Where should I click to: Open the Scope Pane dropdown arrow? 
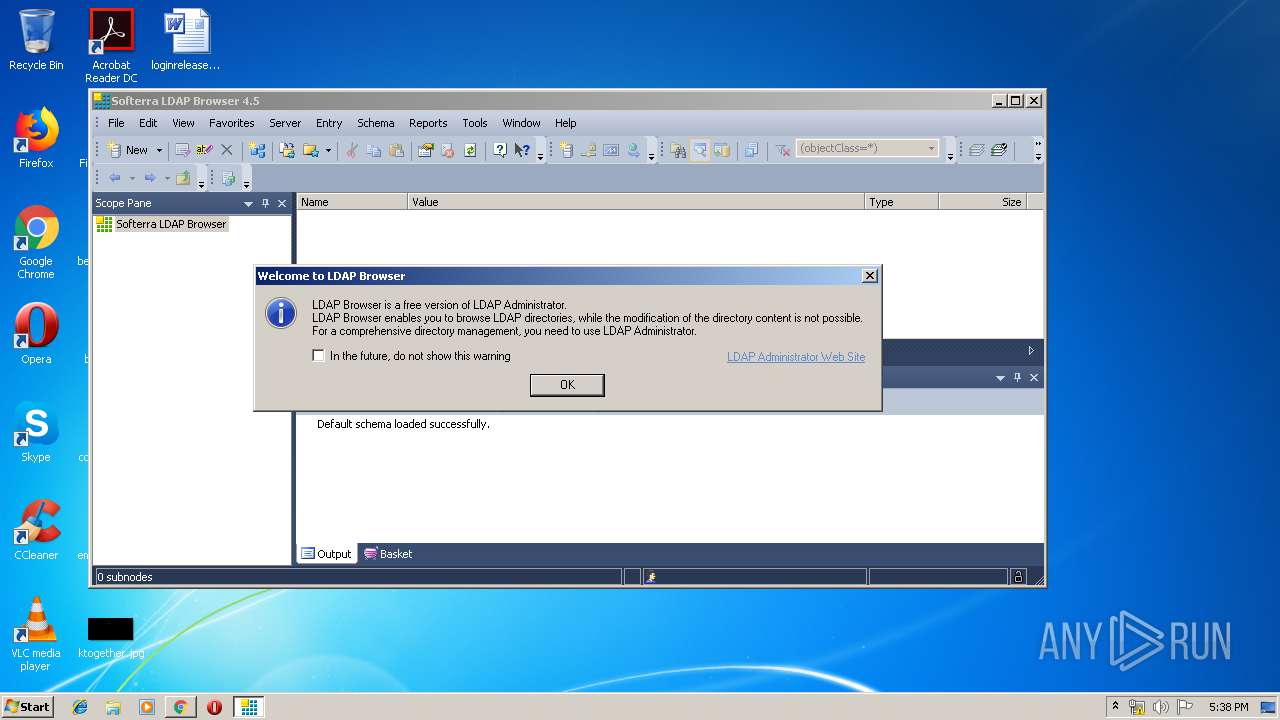coord(249,204)
